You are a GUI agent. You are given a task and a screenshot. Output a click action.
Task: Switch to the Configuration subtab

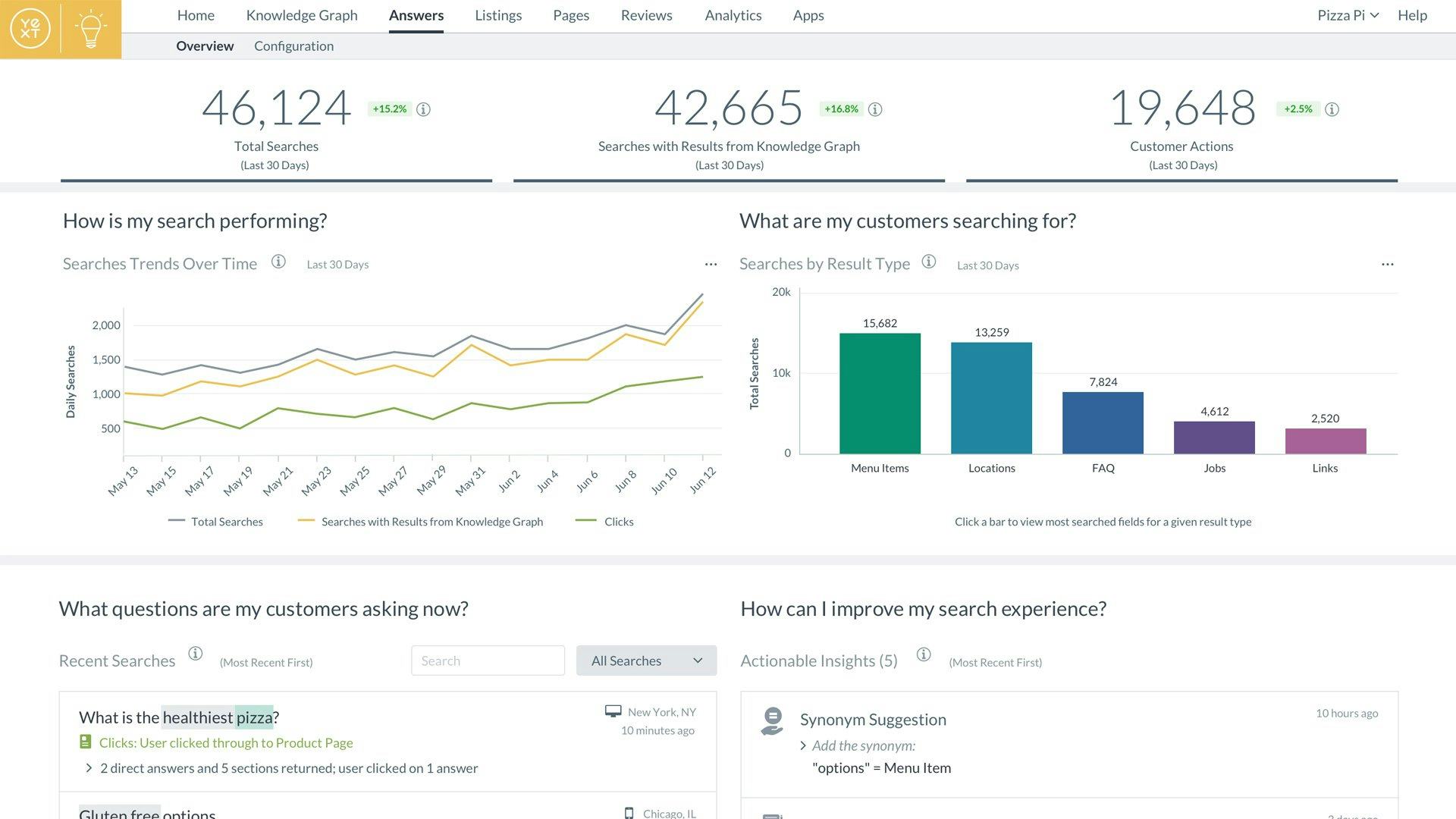coord(293,46)
